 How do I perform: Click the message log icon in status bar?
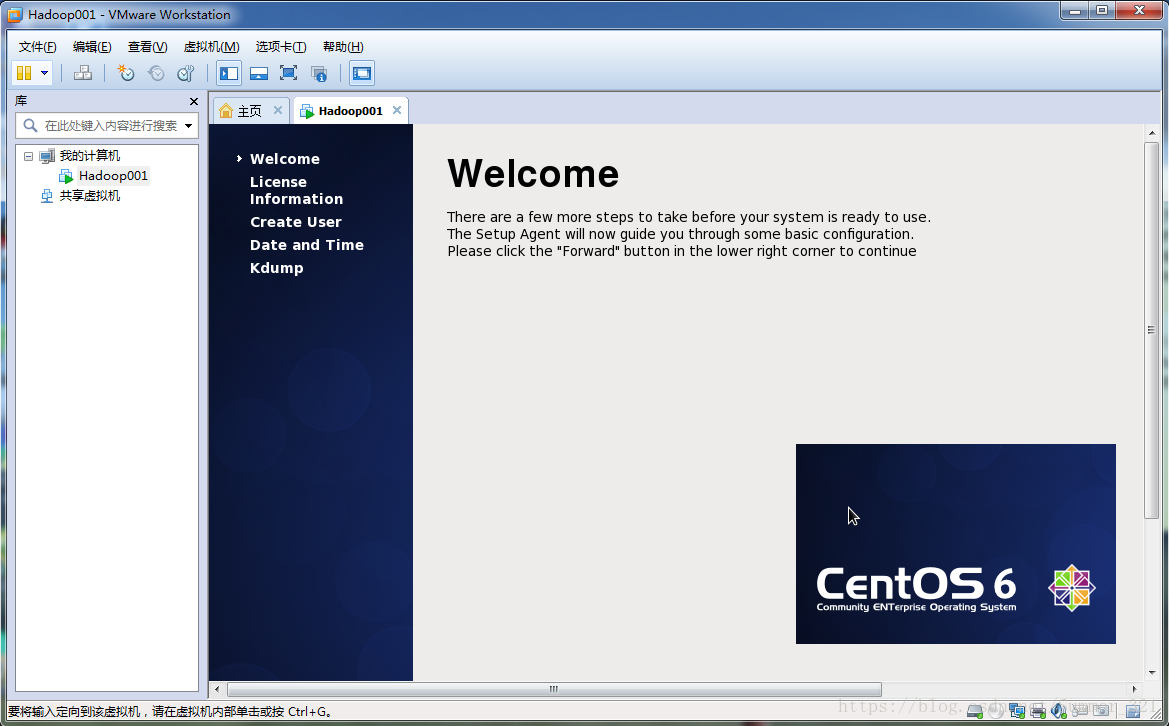pyautogui.click(x=1133, y=711)
